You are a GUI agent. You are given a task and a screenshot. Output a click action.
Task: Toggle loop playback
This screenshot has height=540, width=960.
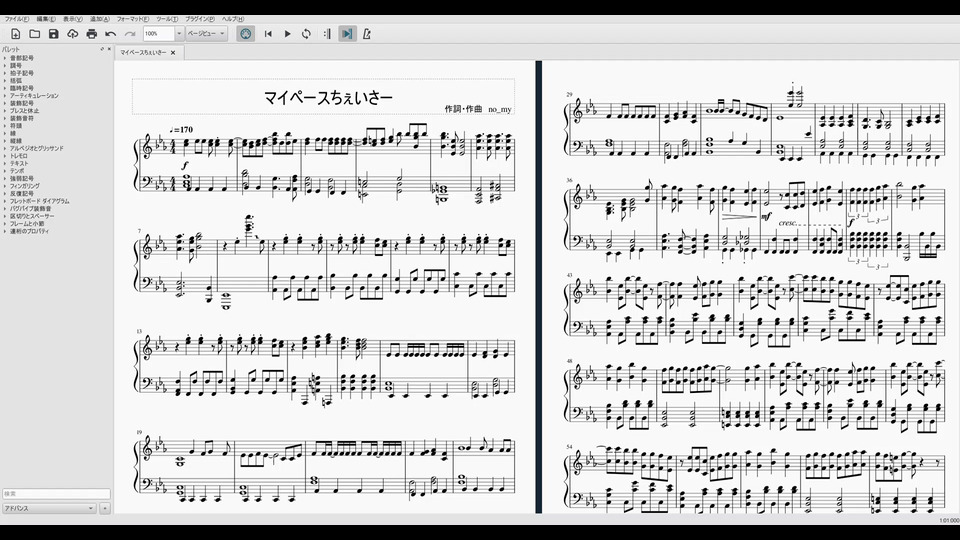click(x=306, y=34)
